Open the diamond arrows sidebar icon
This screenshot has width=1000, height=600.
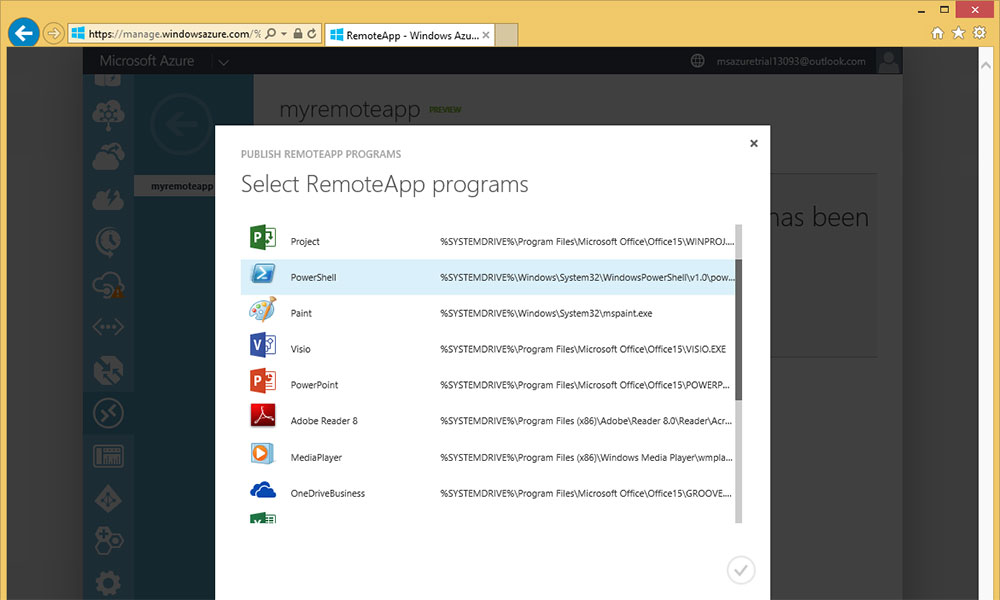click(x=108, y=499)
